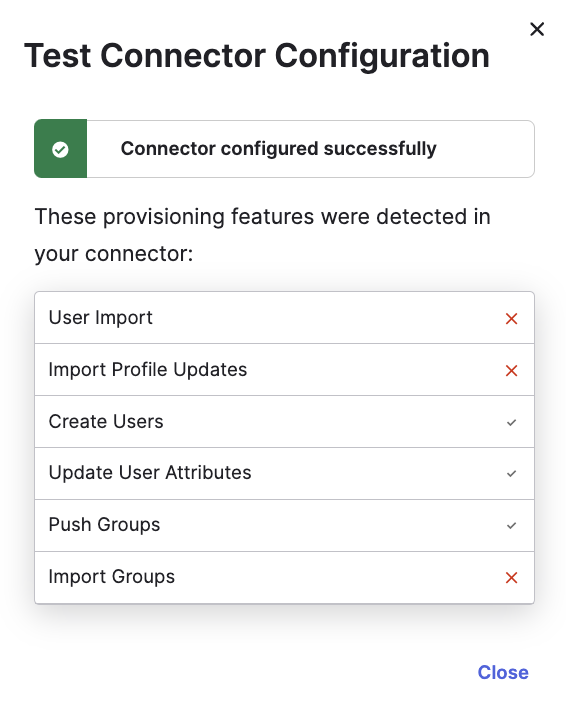
Task: Click the provisioning features detected description text
Action: click(x=262, y=235)
